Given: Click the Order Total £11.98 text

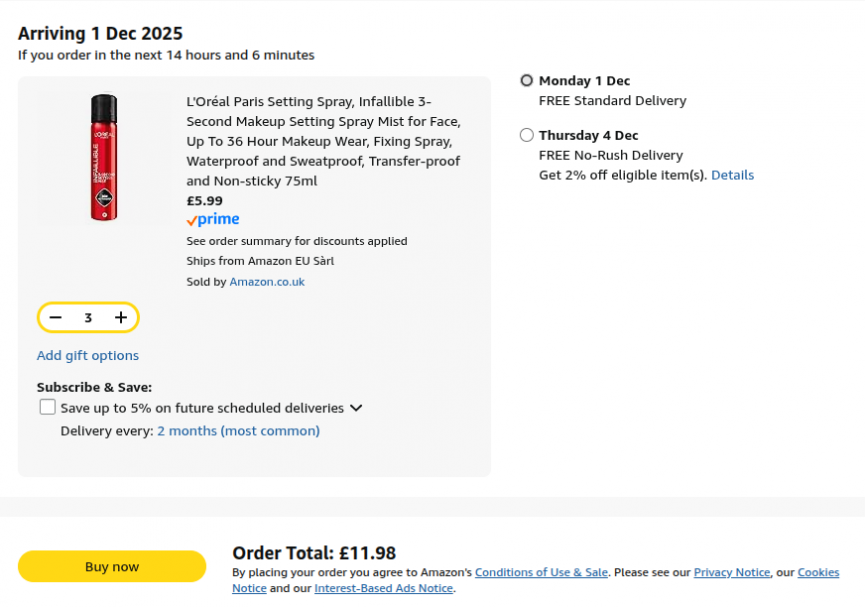Looking at the screenshot, I should click(x=314, y=553).
